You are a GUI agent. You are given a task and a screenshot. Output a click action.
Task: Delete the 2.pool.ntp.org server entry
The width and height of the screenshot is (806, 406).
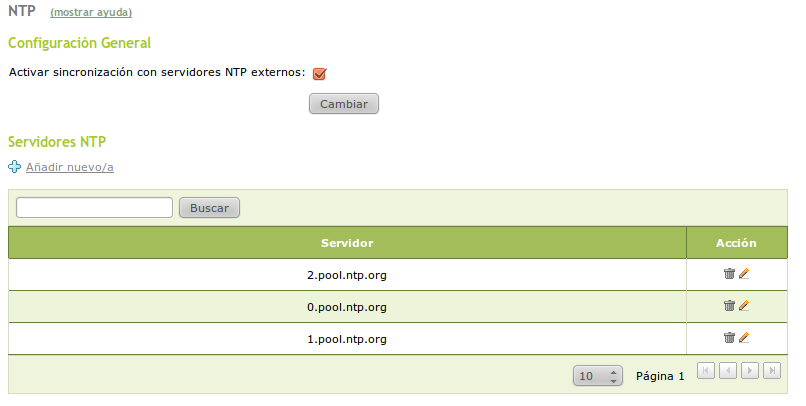pyautogui.click(x=729, y=273)
